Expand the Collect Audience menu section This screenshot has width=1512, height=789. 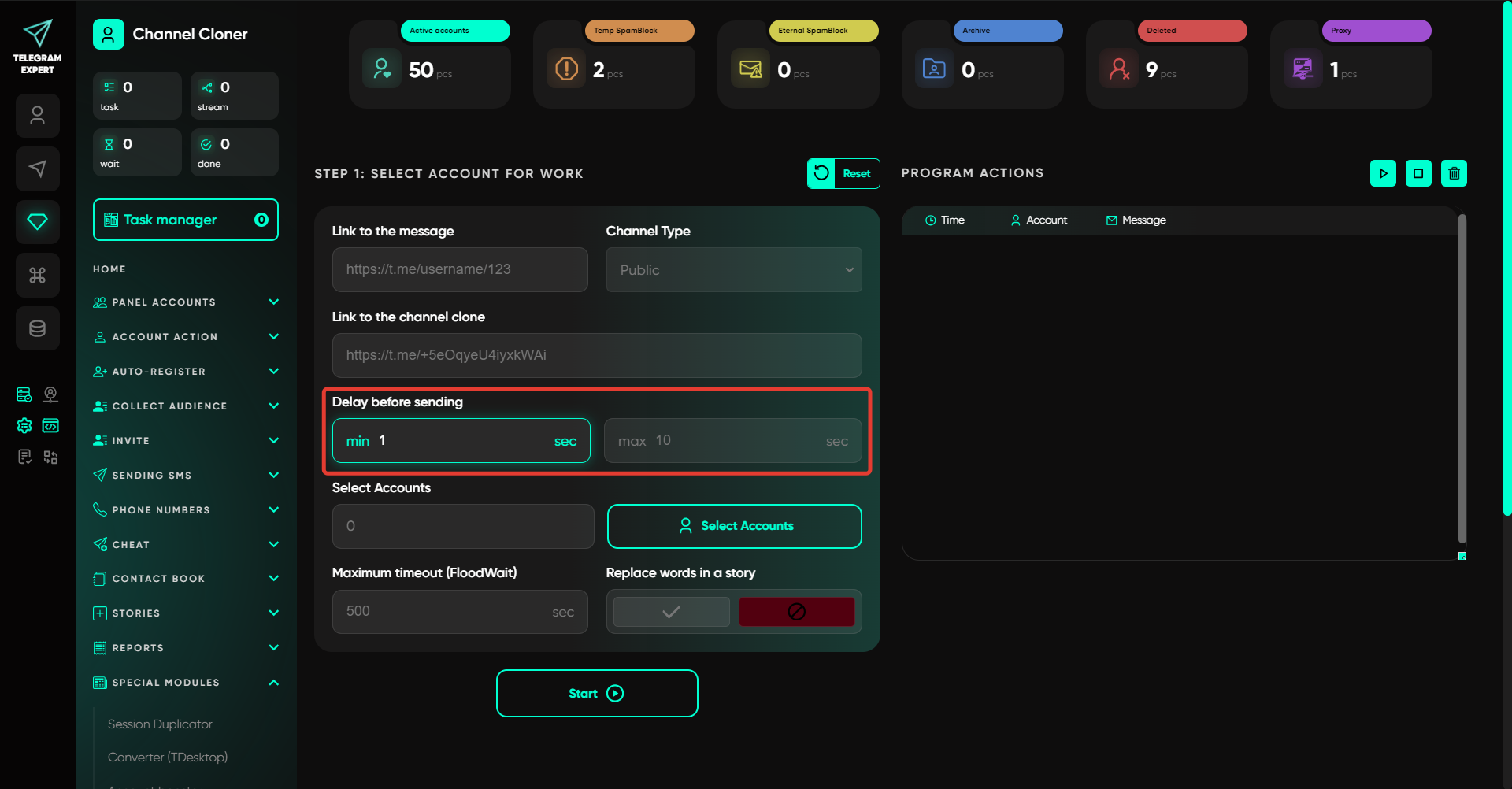pyautogui.click(x=186, y=406)
